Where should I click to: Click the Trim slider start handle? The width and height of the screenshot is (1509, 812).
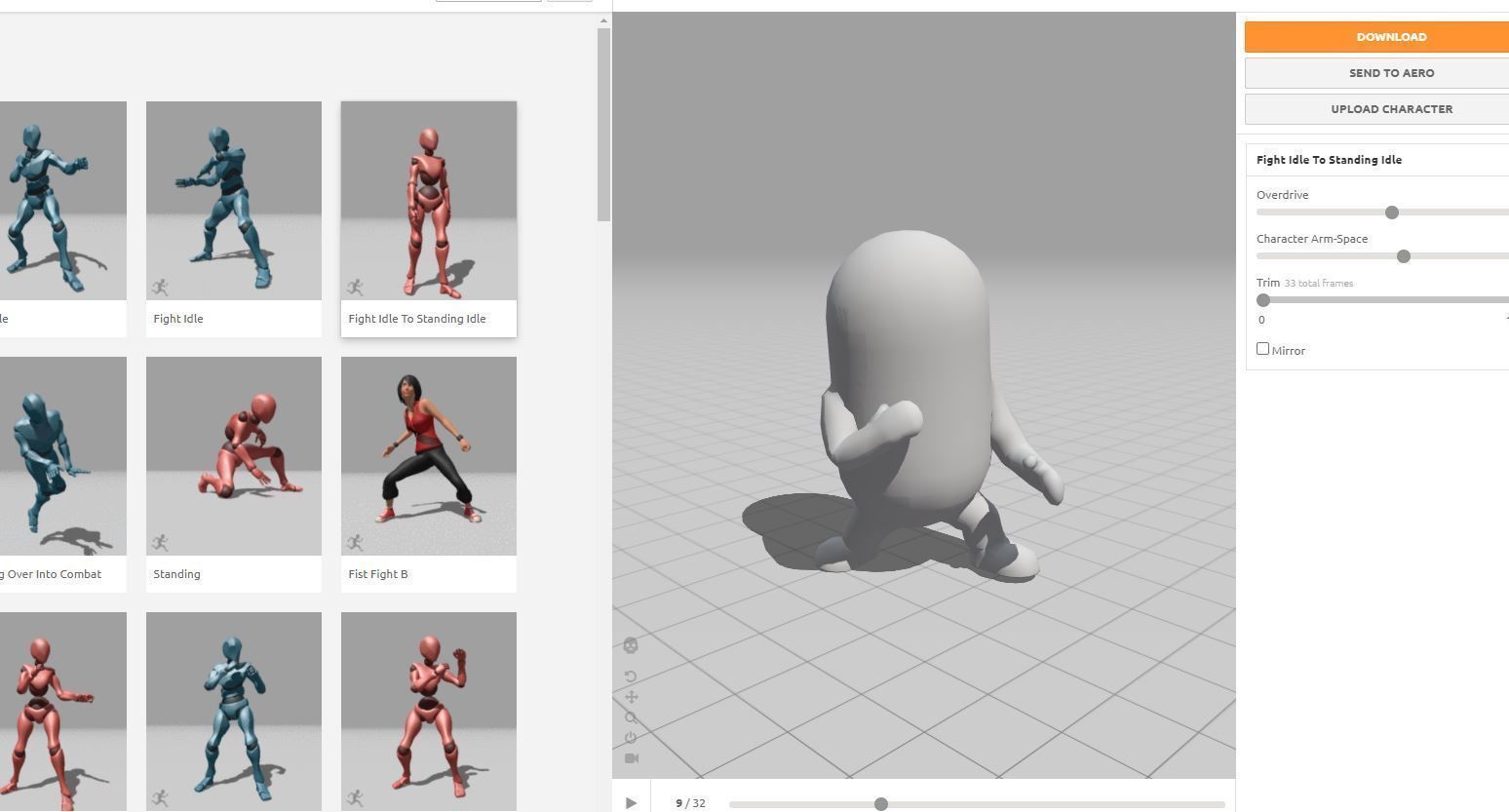pyautogui.click(x=1263, y=300)
